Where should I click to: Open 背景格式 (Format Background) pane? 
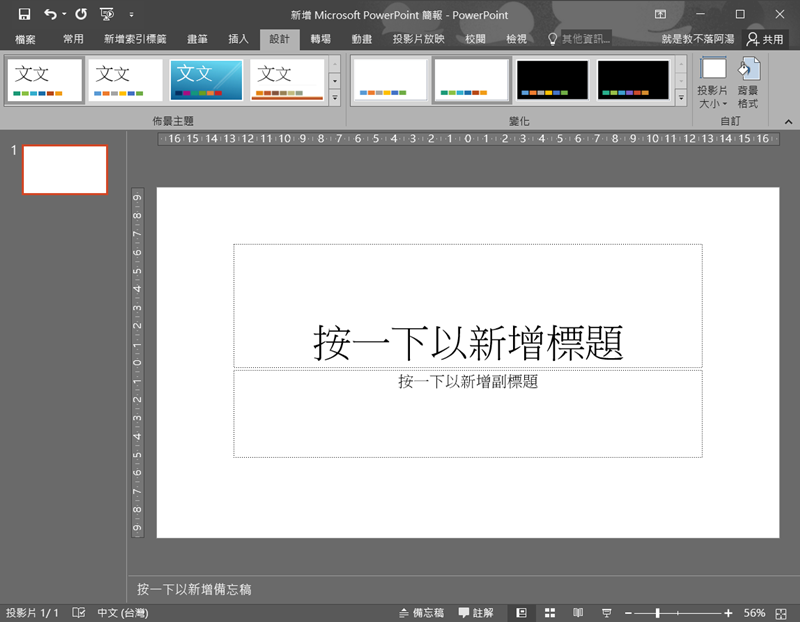(x=747, y=82)
